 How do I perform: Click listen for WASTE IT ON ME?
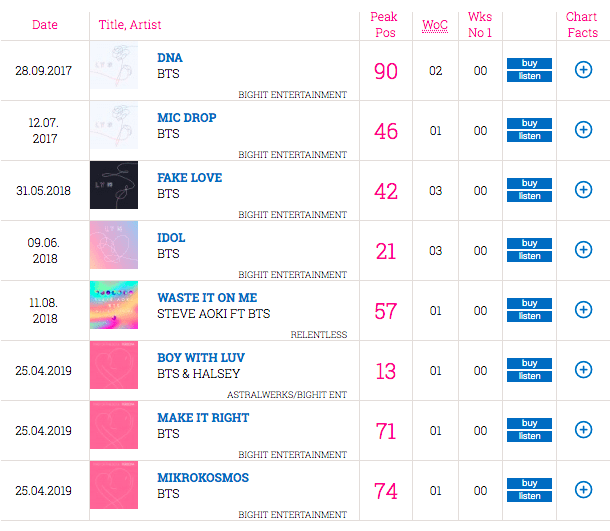[x=529, y=316]
